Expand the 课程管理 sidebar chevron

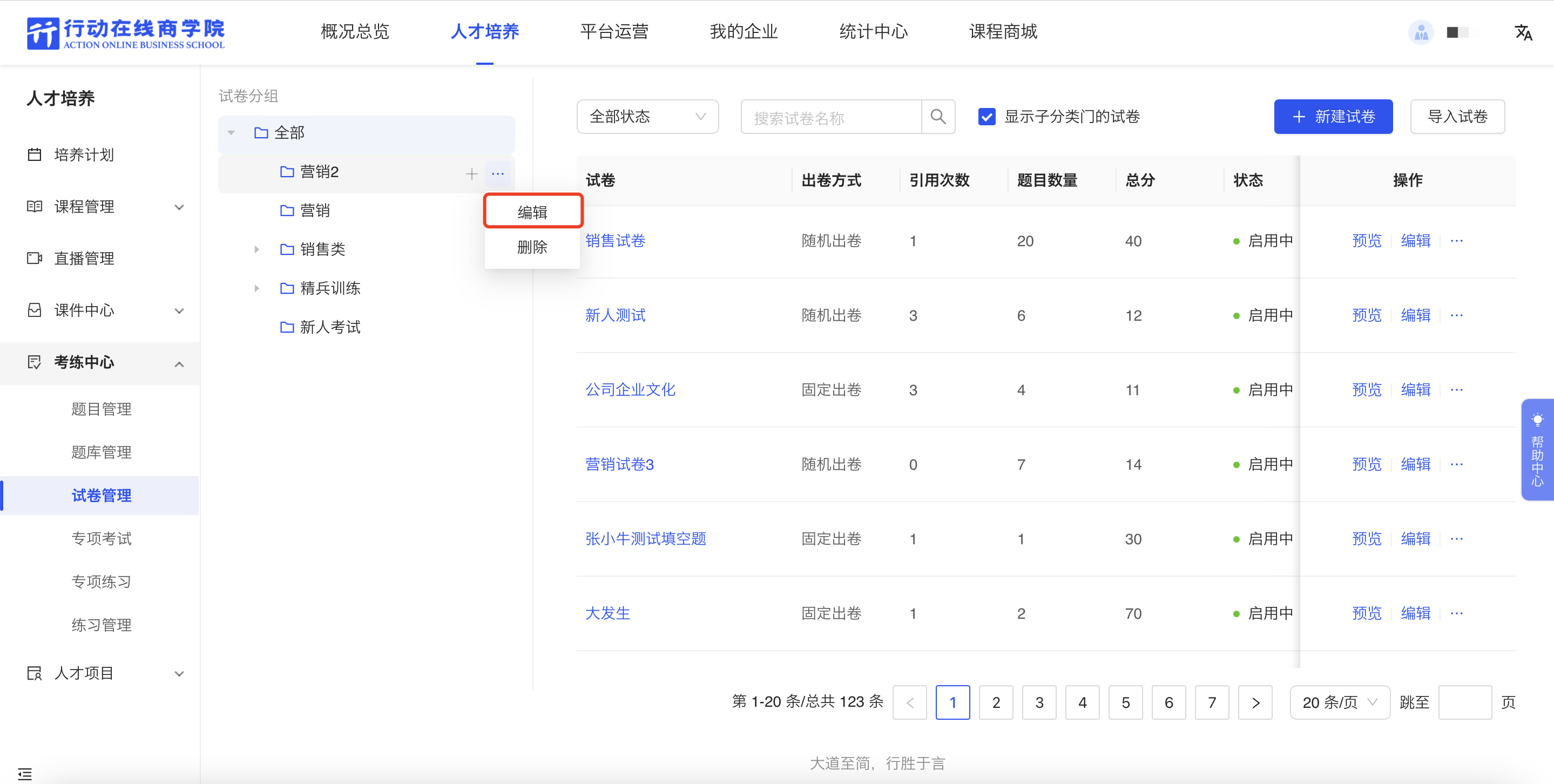[179, 207]
